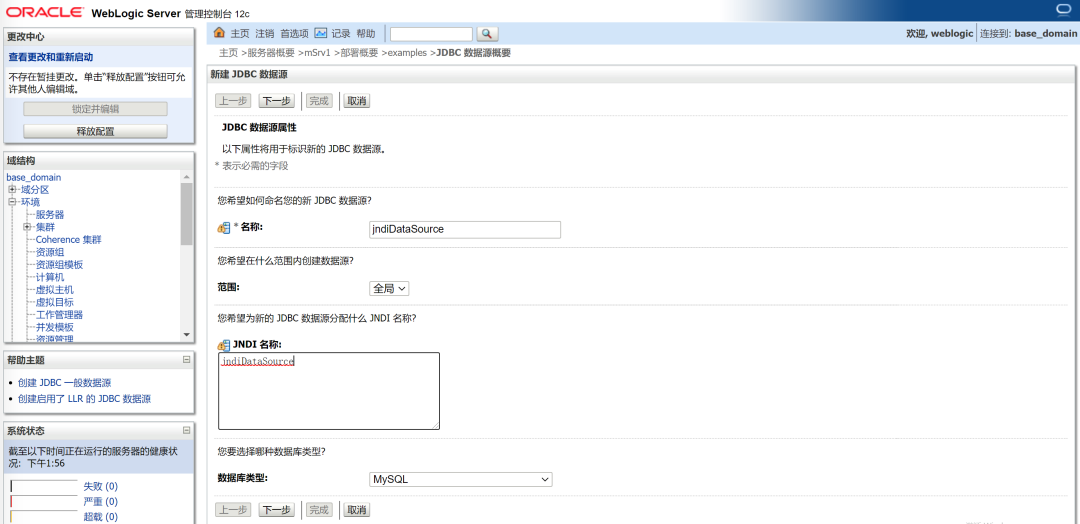Image resolution: width=1080 pixels, height=524 pixels.
Task: Select 并发模板 tree item
Action: pyautogui.click(x=55, y=327)
